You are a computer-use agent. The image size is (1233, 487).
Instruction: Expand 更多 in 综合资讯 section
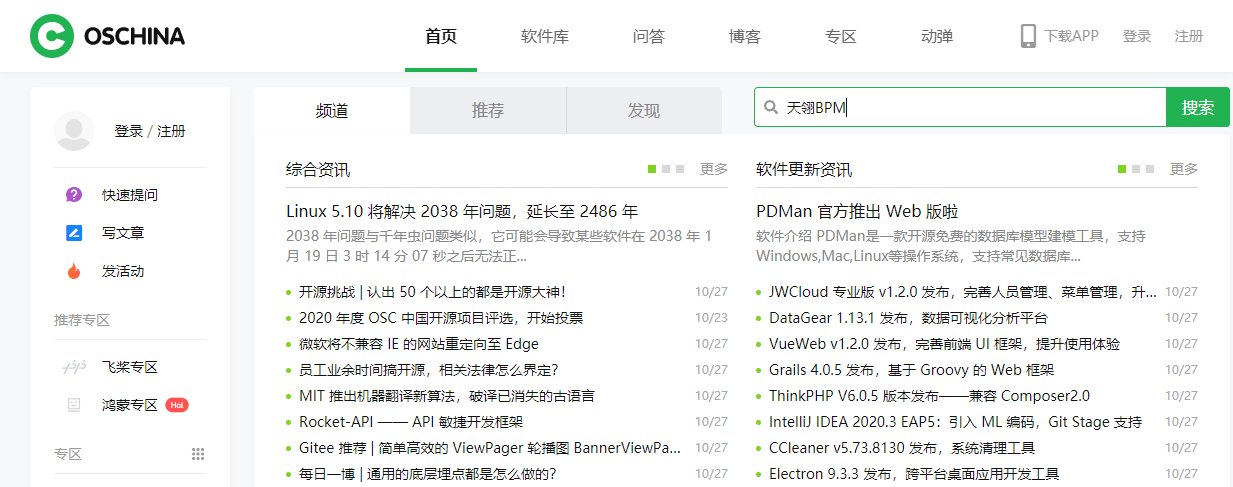point(714,169)
